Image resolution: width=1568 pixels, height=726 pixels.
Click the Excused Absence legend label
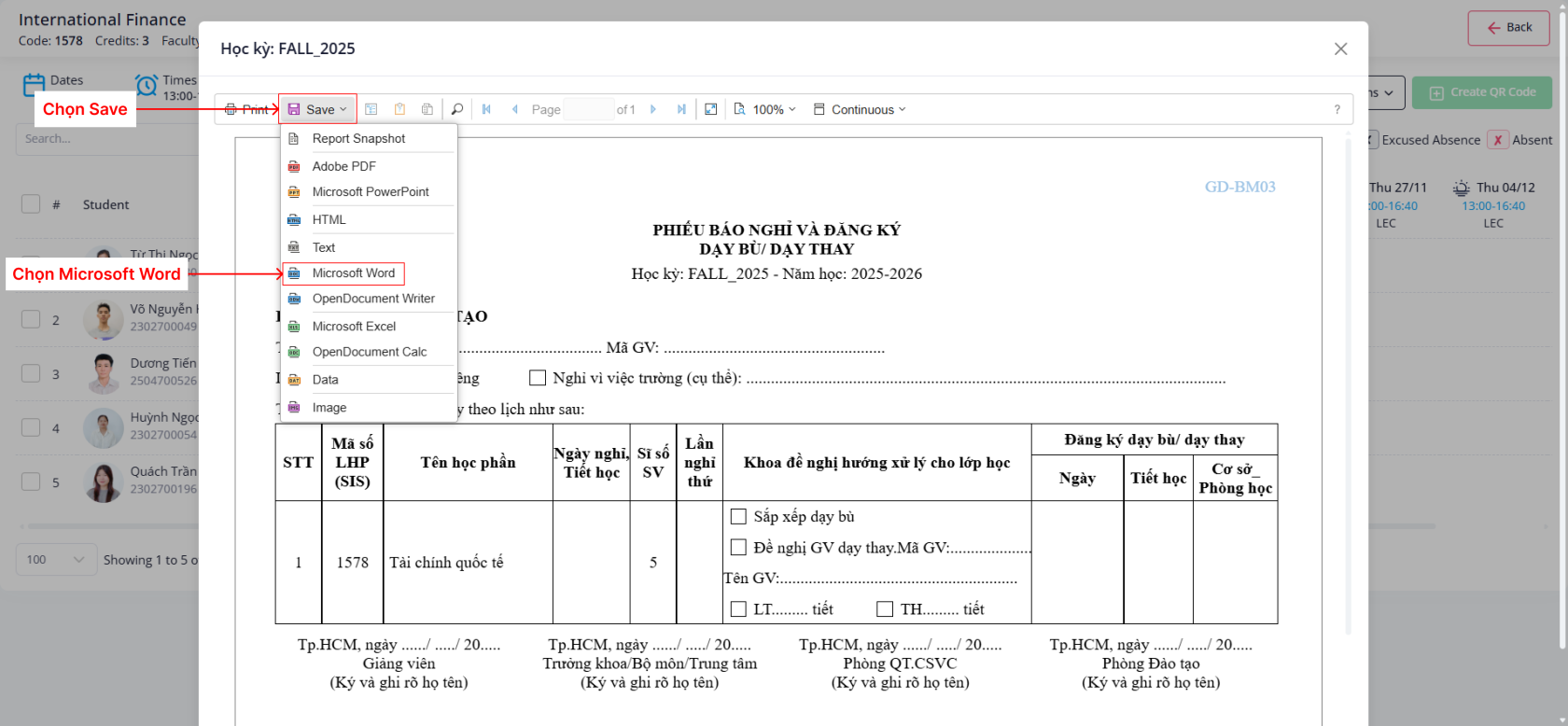(1431, 140)
